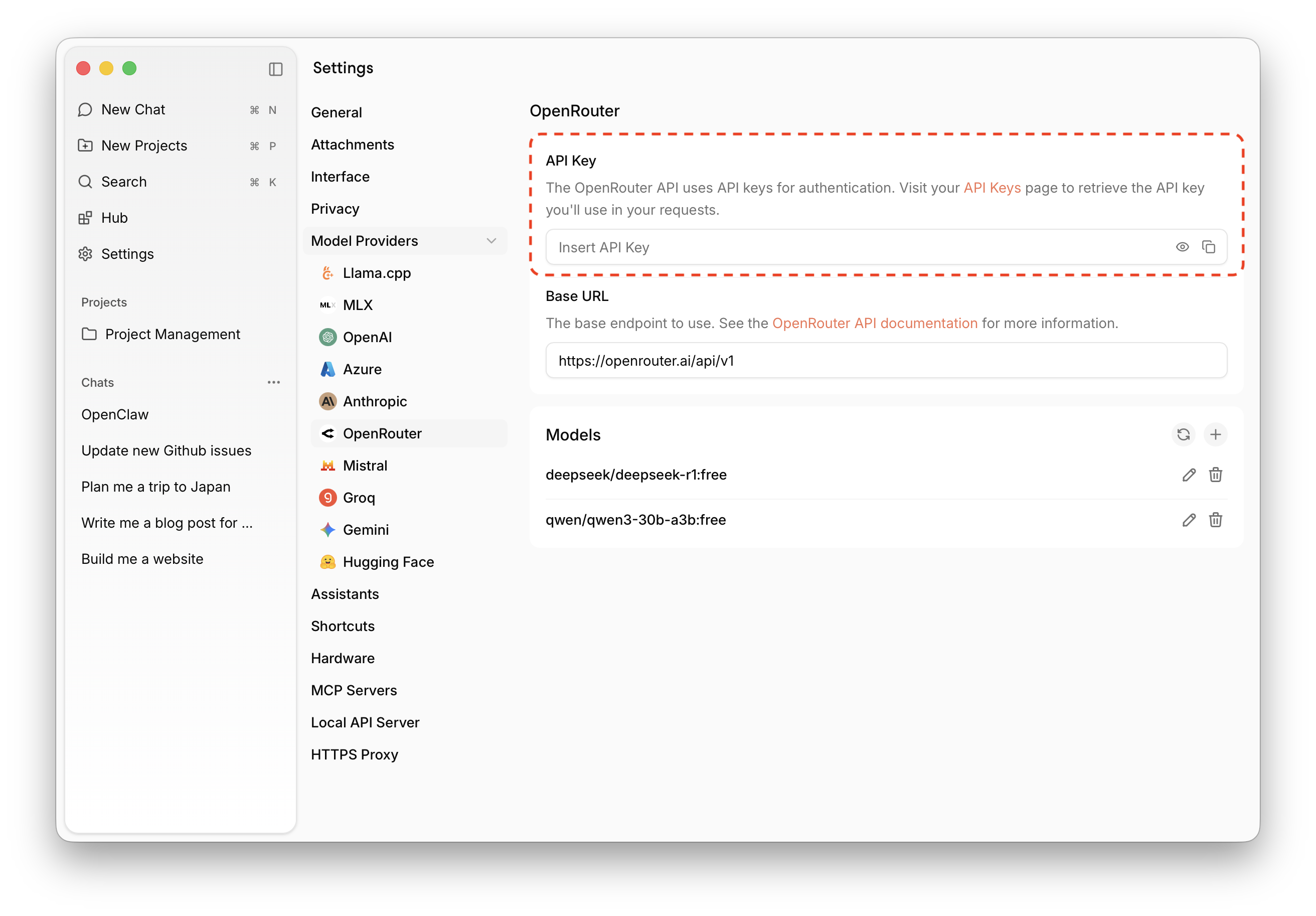Reveal the API key with the eye toggle

(x=1183, y=246)
